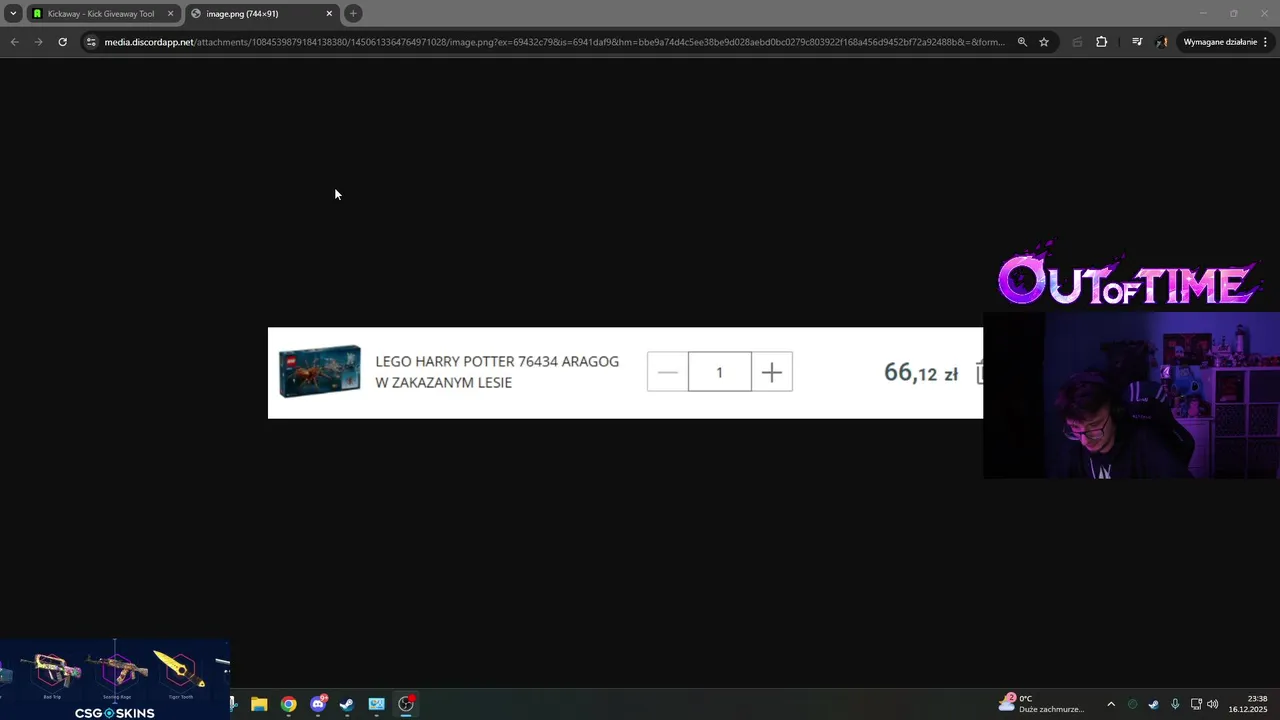The height and width of the screenshot is (720, 1280).
Task: Open the weather widget showing 0°C
Action: tap(1041, 703)
